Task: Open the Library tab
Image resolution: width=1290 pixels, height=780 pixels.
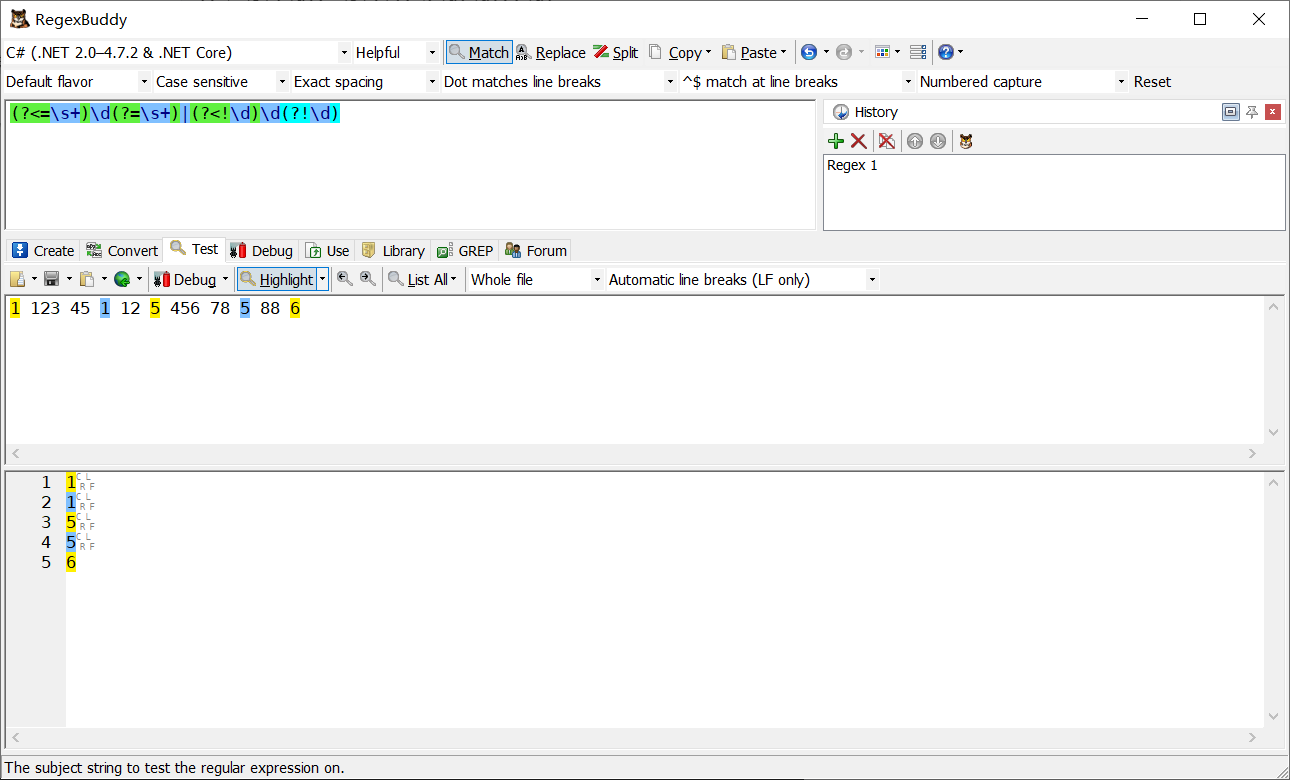Action: coord(393,250)
